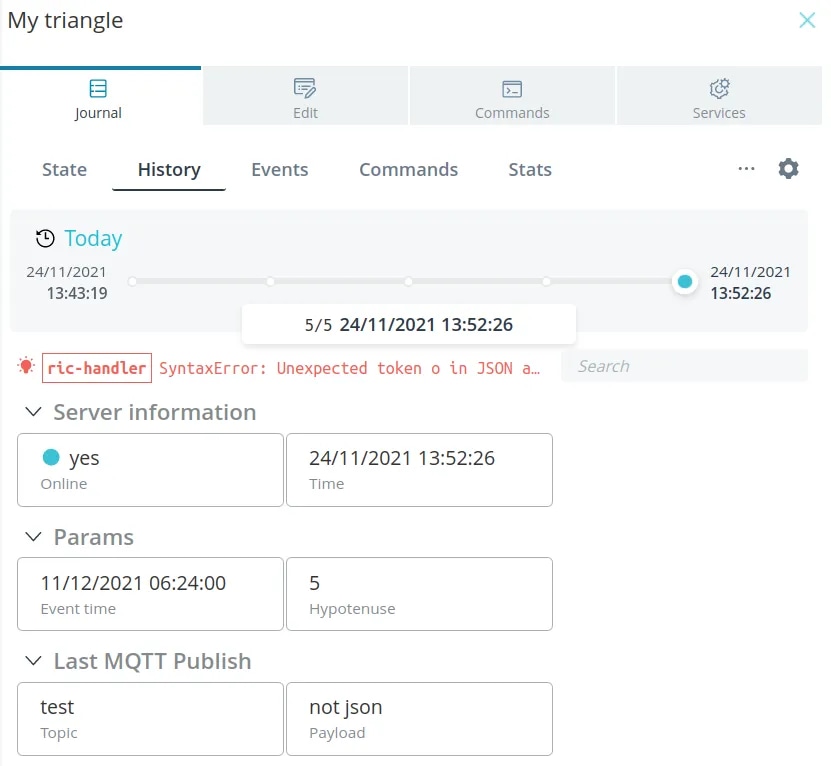Click the Today date range link
Screen dimensions: 831x766
(93, 239)
